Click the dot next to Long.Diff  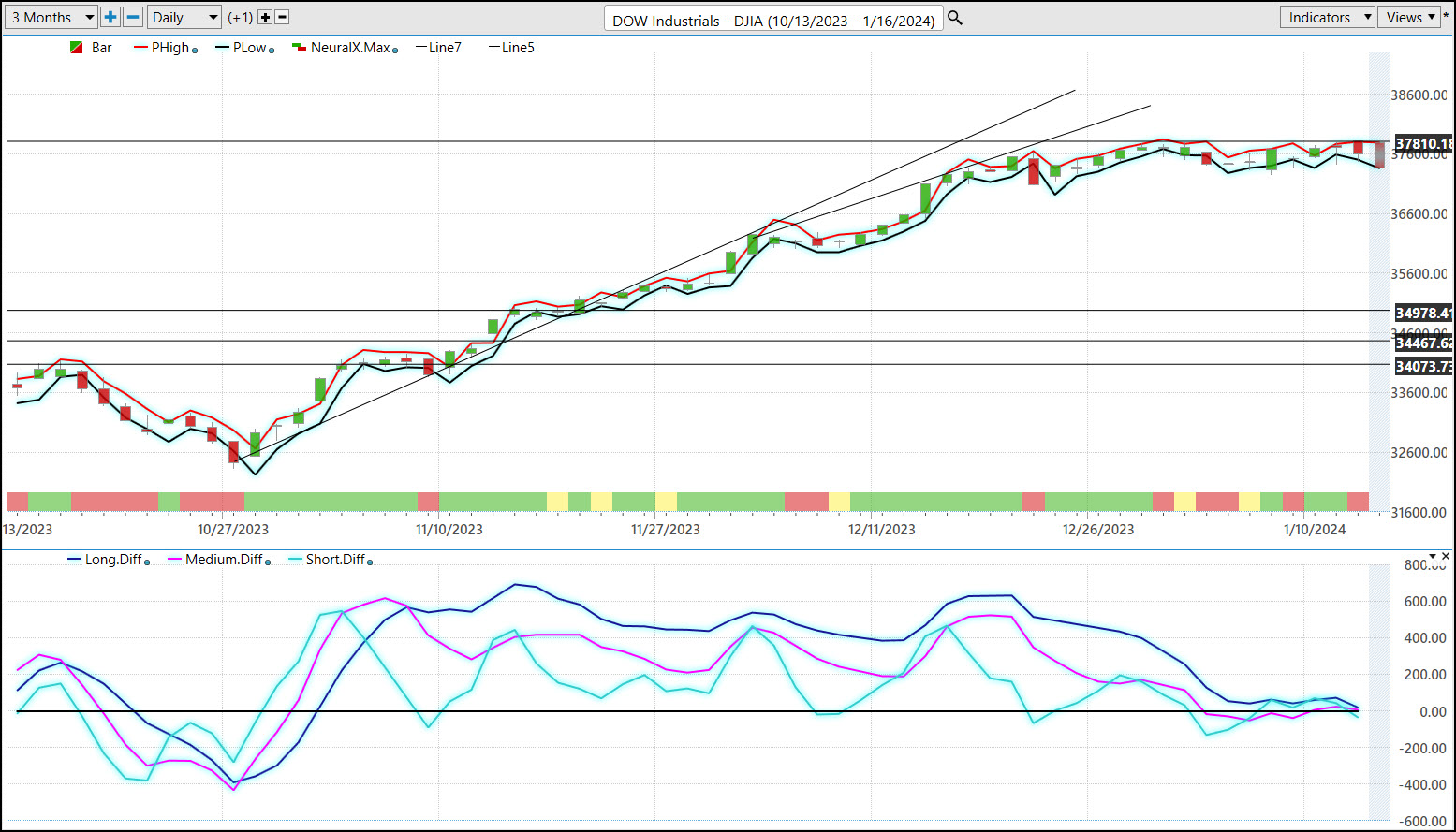point(147,562)
